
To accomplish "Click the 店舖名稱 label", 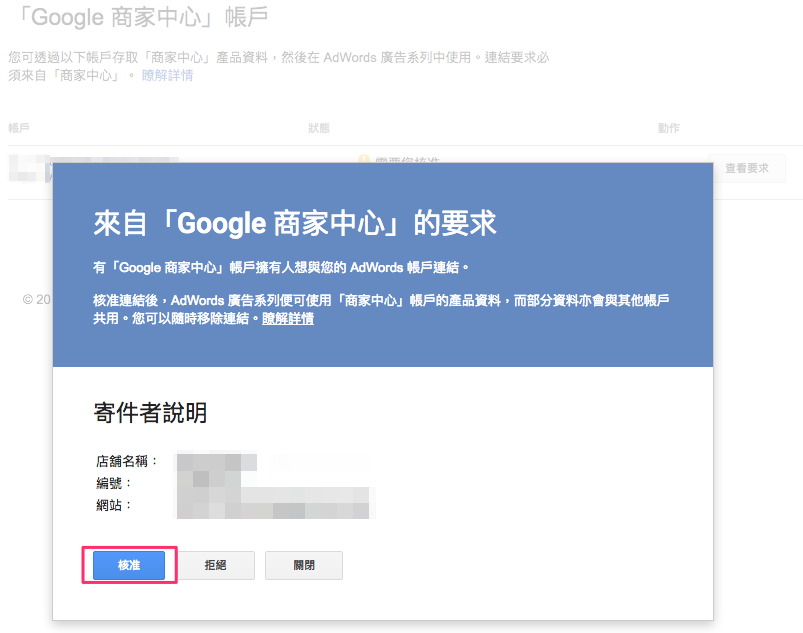I will [127, 461].
